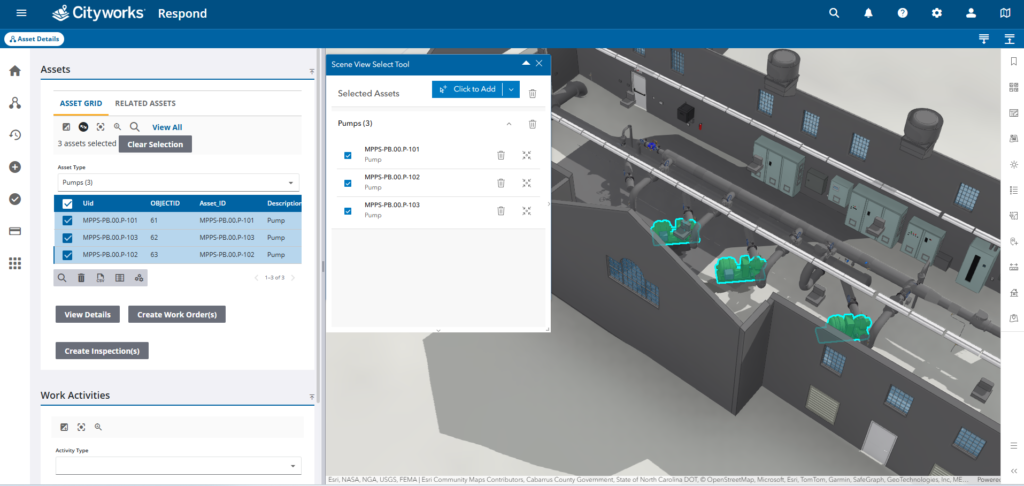The image size is (1024, 486).
Task: Open the hamburger main menu
Action: click(22, 13)
